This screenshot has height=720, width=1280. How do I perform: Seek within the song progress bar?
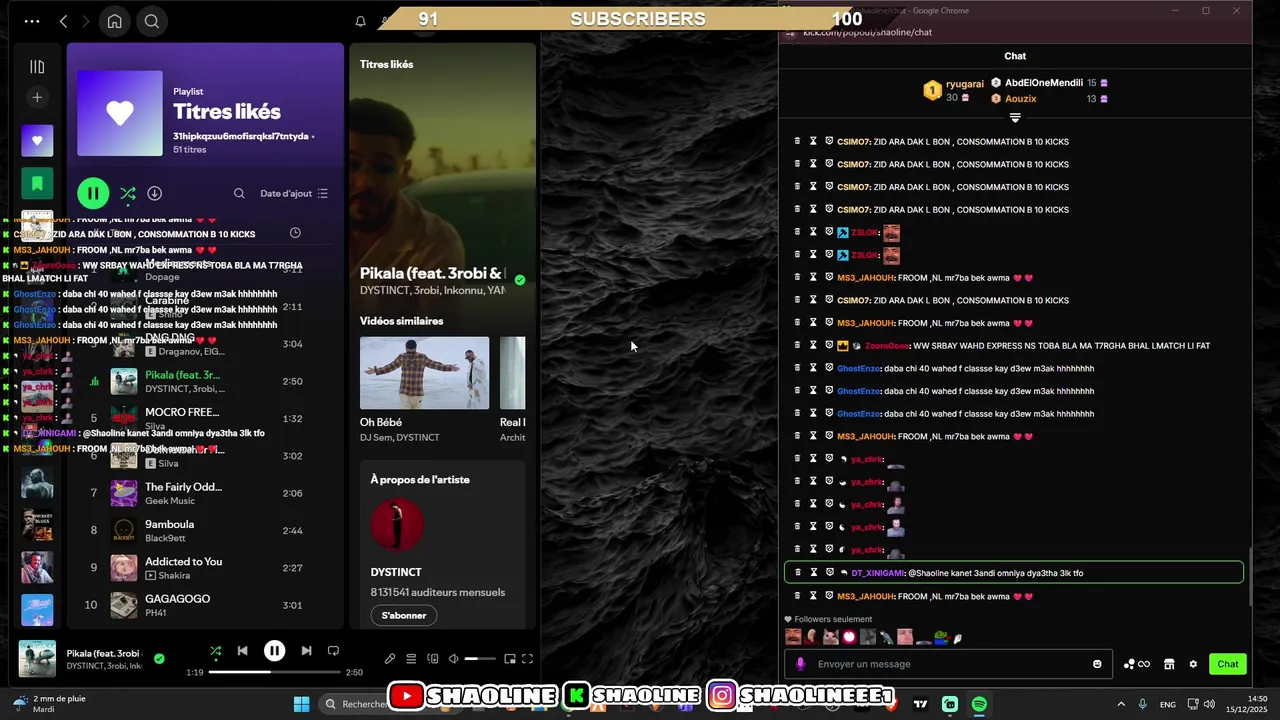(x=274, y=672)
